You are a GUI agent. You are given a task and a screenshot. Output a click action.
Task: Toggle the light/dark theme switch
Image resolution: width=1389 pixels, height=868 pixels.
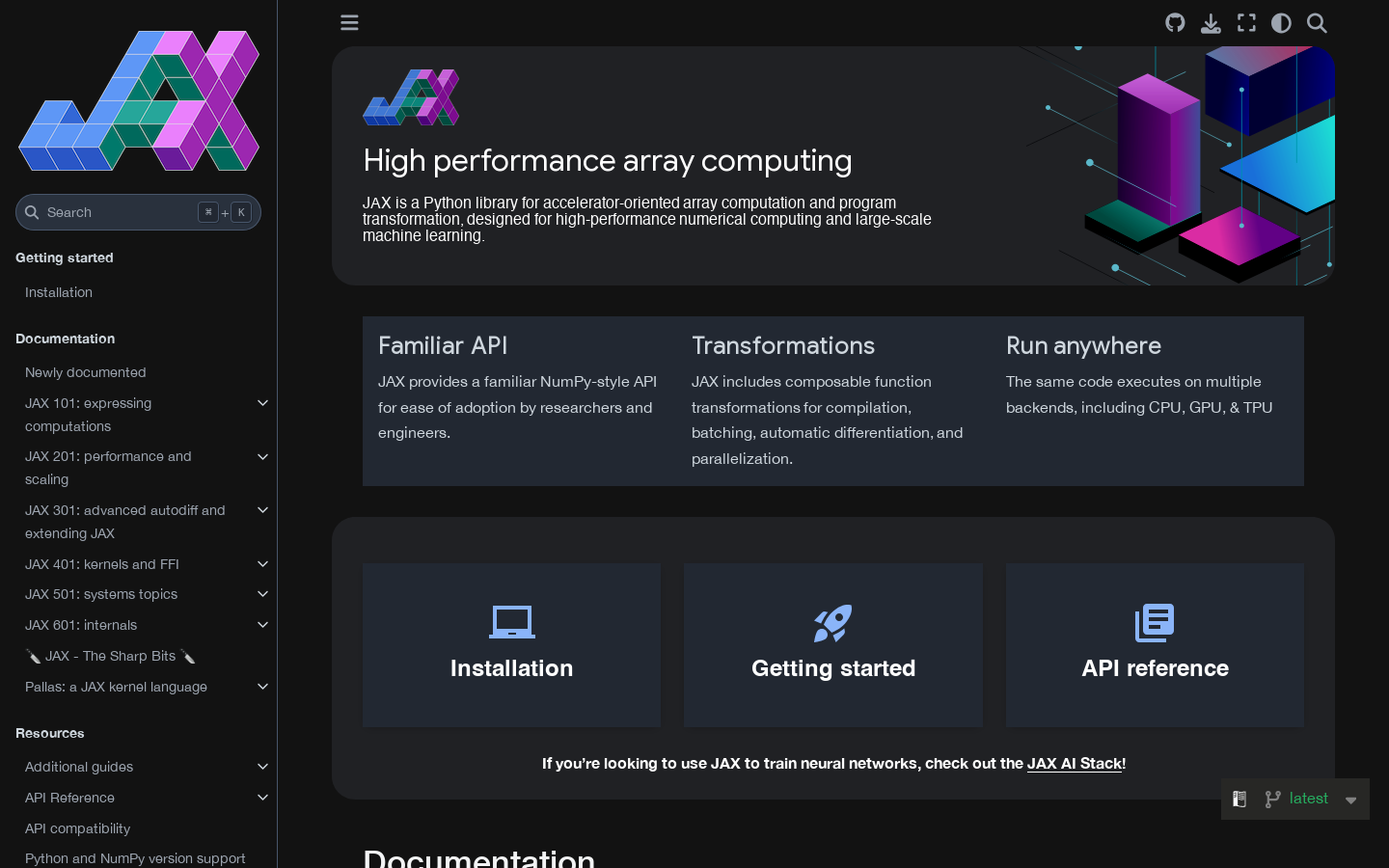click(x=1281, y=22)
